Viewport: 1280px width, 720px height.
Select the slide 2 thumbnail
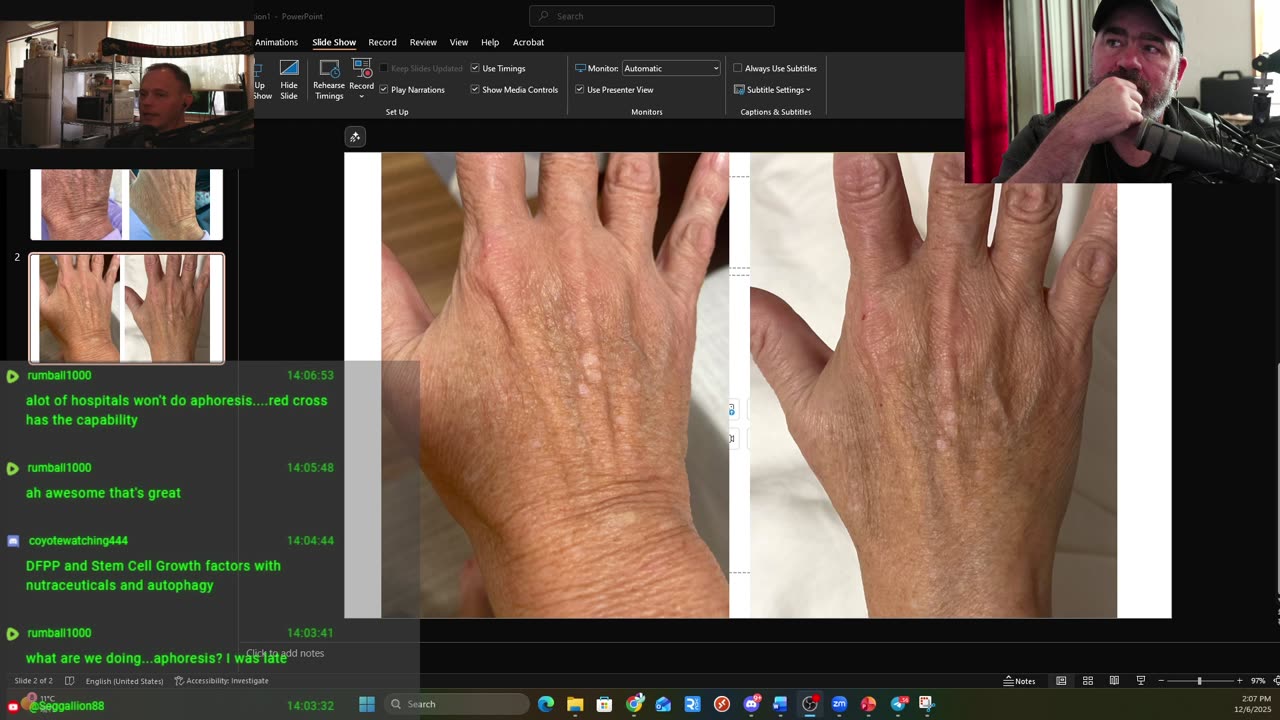[x=127, y=308]
